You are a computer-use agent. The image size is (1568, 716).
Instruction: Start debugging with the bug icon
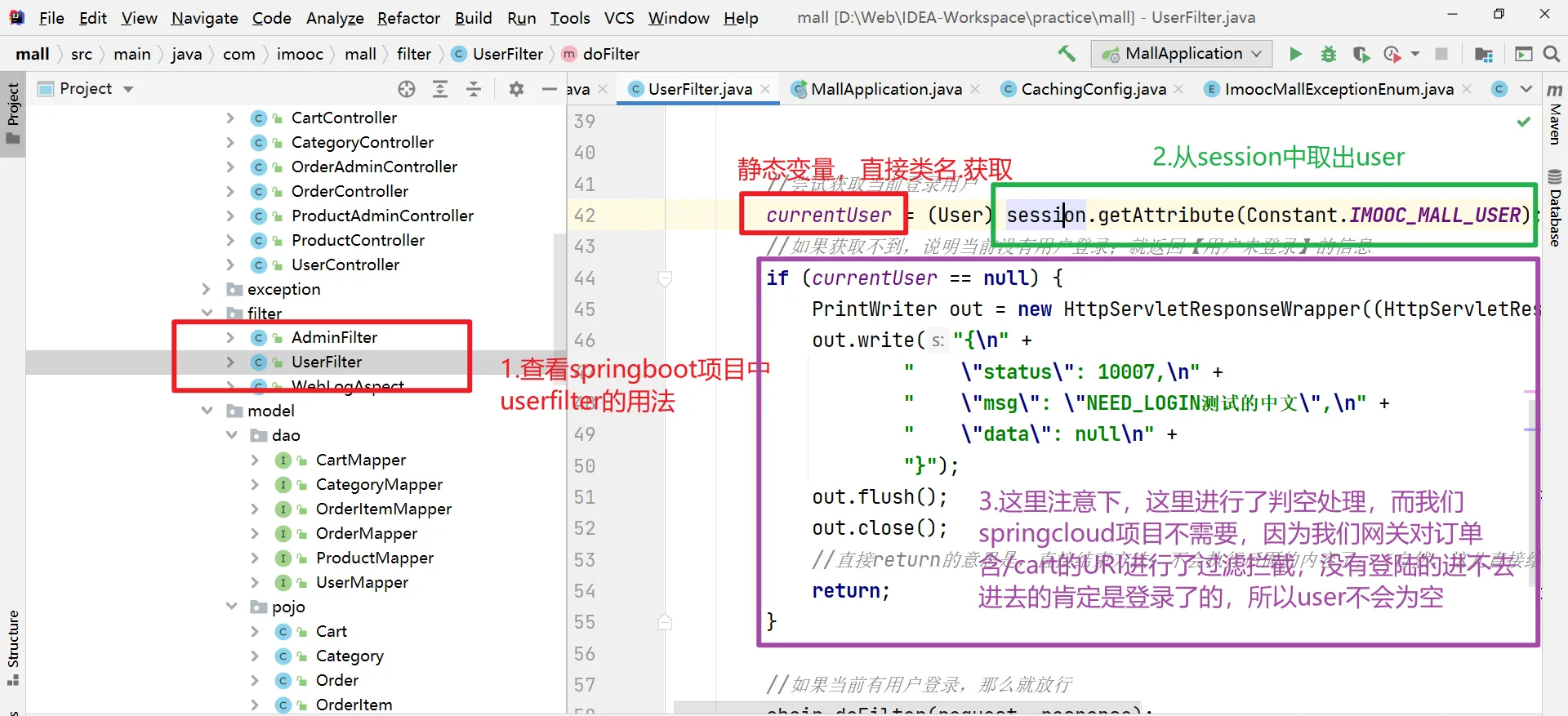click(1329, 54)
